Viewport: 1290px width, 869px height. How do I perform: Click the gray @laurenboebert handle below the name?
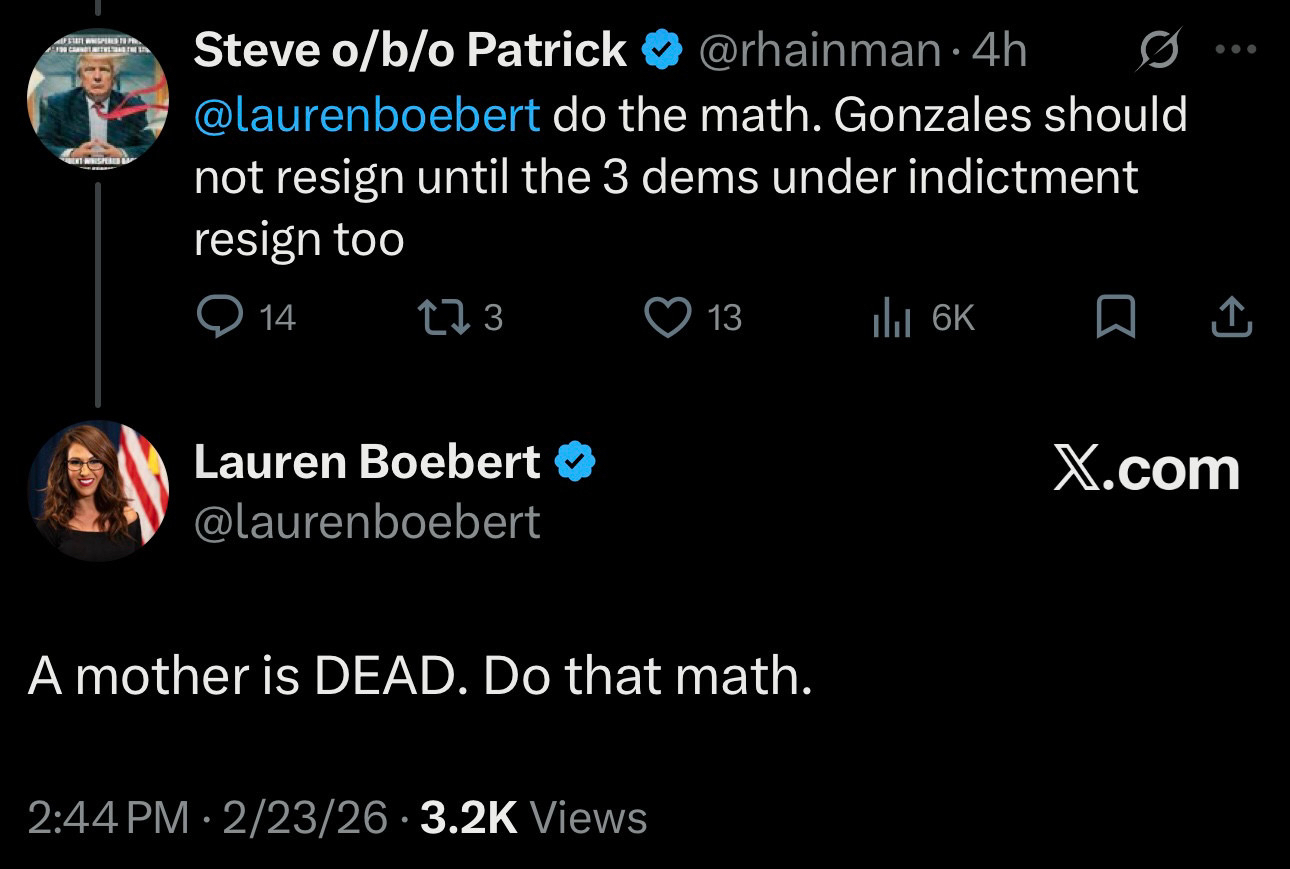point(366,522)
